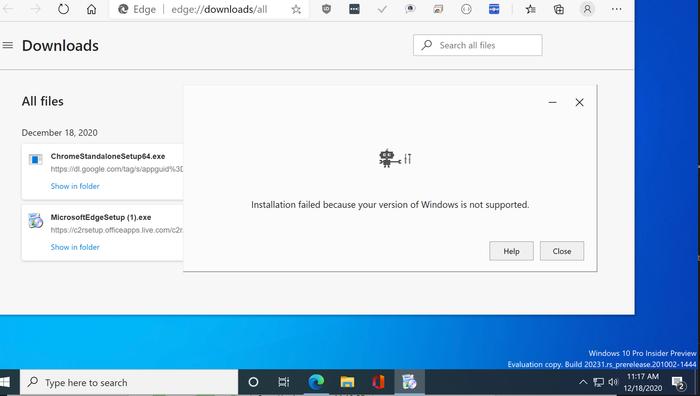The width and height of the screenshot is (700, 396).
Task: Open the volume tray icon
Action: coord(613,382)
